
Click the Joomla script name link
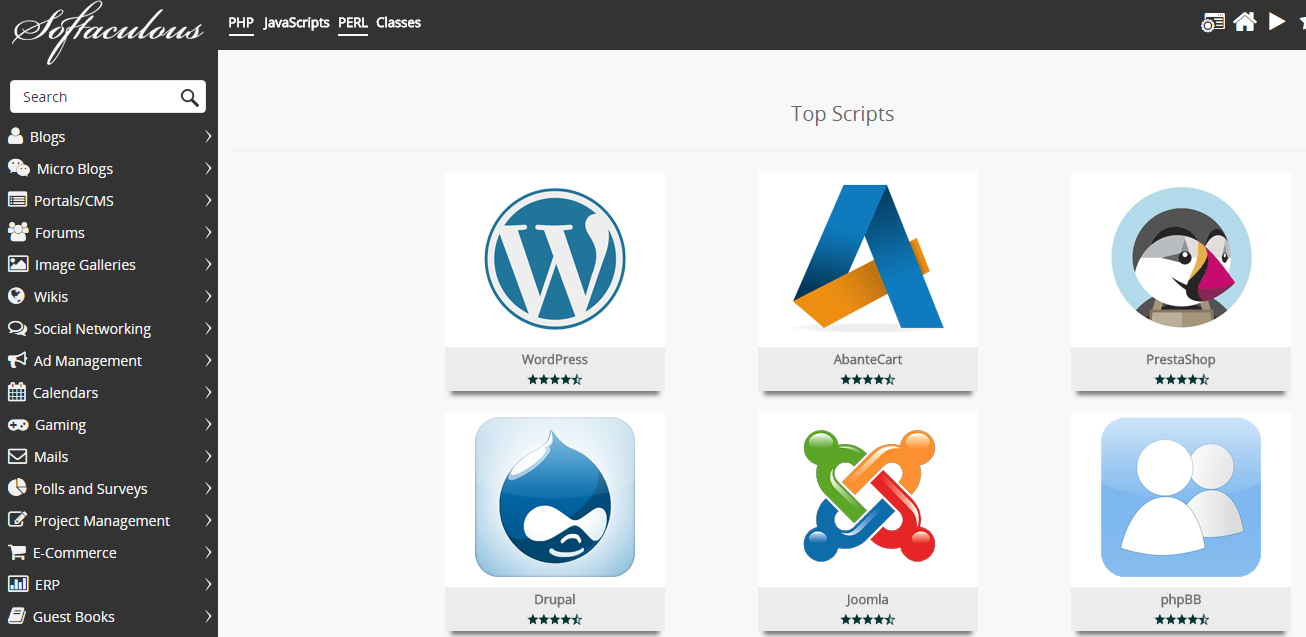pos(868,599)
